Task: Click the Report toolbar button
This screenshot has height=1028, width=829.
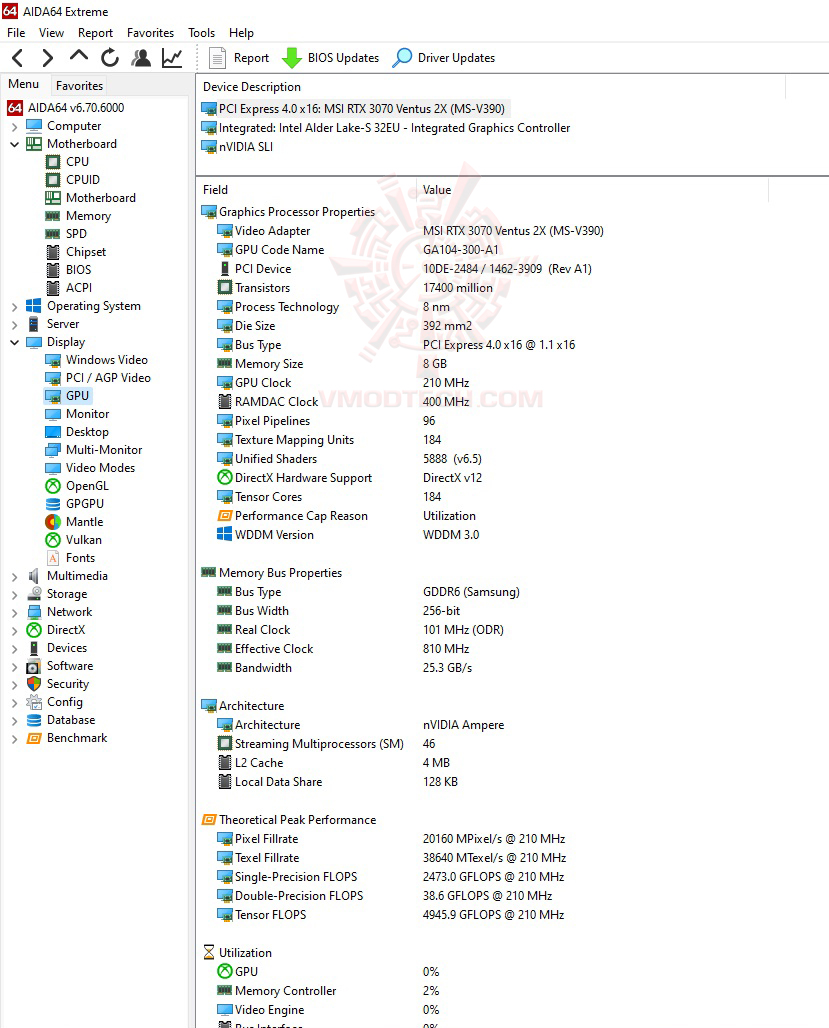Action: point(239,58)
